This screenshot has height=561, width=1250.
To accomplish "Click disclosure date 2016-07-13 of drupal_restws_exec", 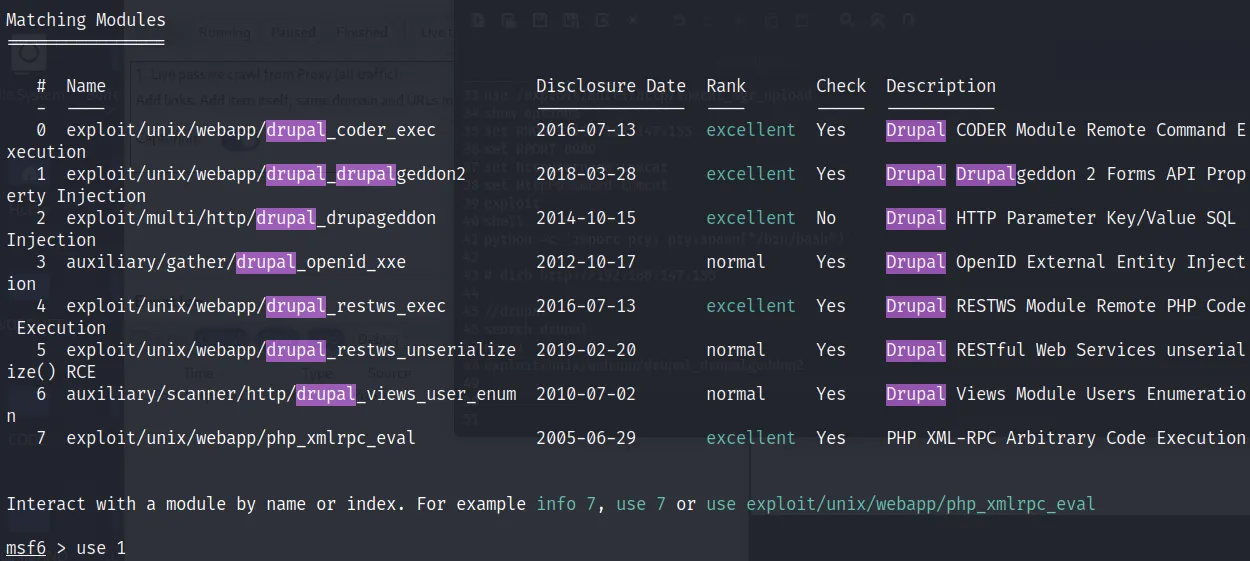I will click(x=586, y=306).
